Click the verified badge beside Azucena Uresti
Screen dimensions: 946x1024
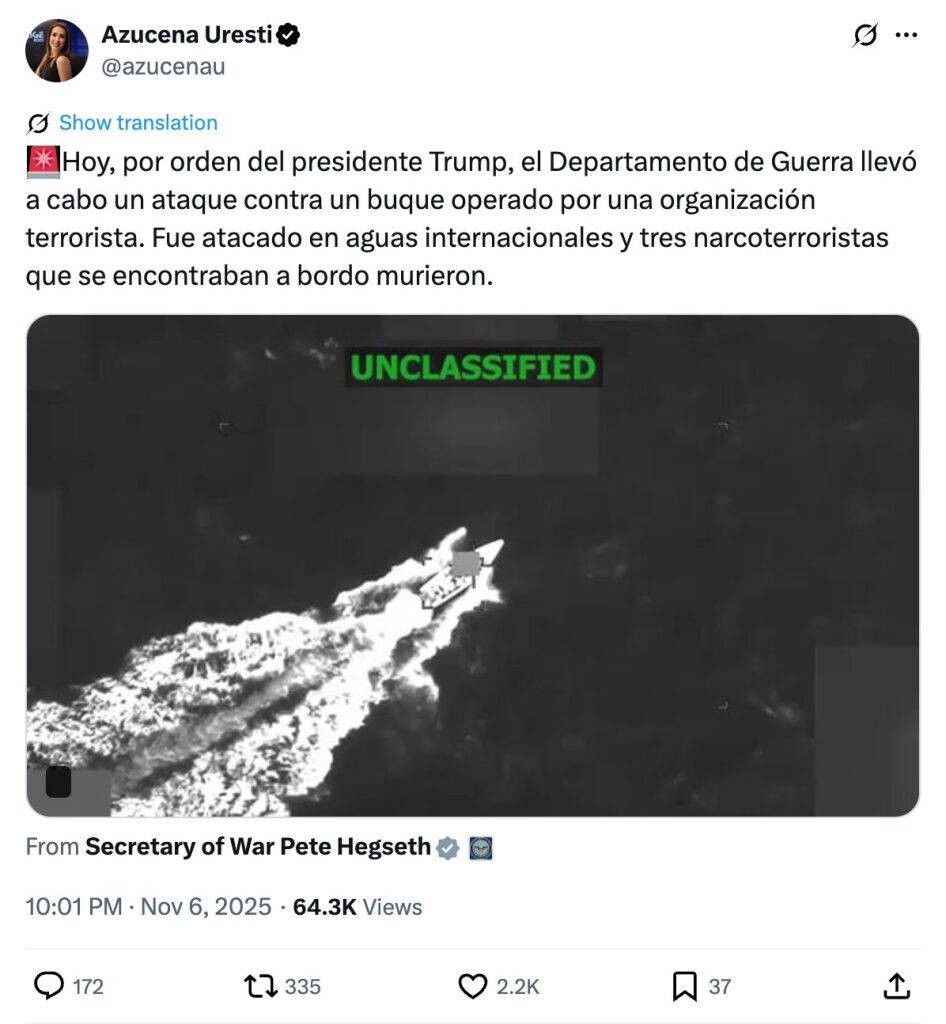(x=288, y=35)
